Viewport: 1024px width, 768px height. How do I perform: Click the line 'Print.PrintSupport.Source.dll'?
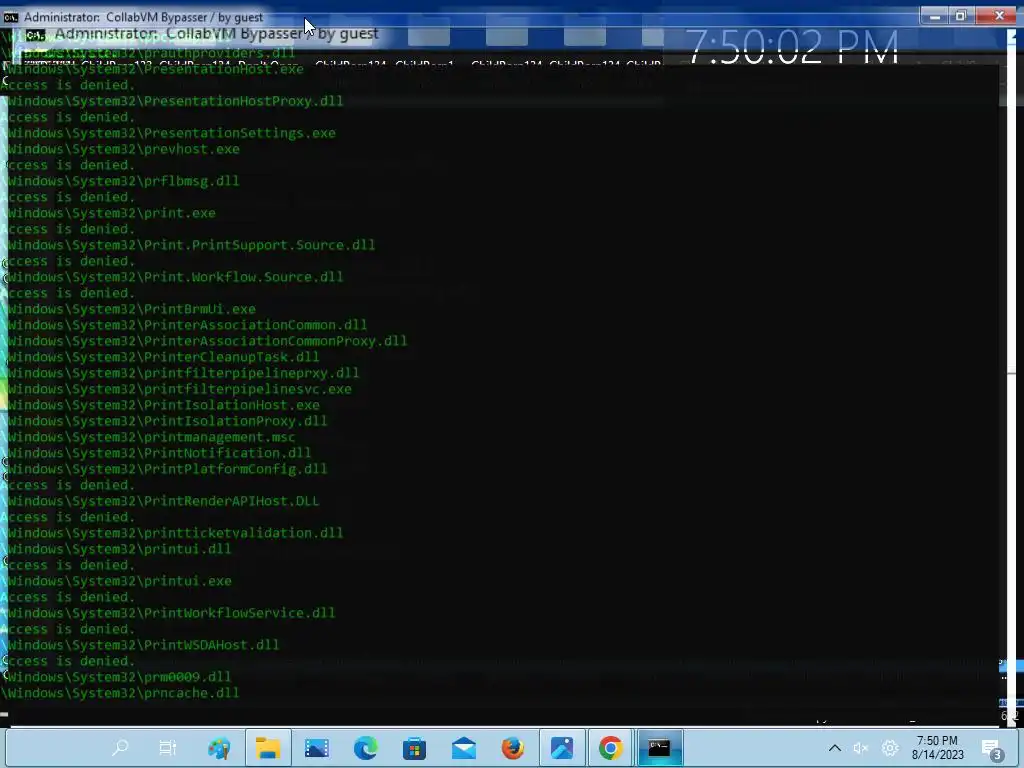click(191, 245)
